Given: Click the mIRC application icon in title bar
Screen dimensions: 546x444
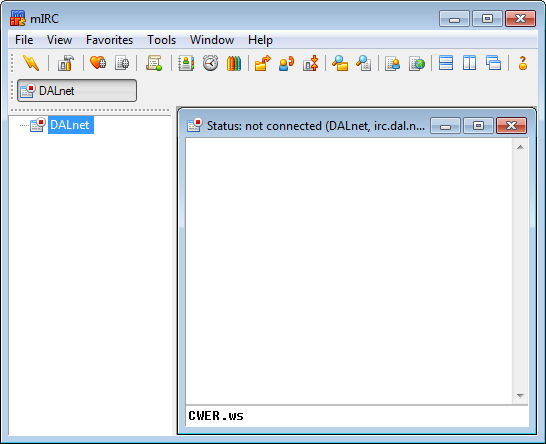Looking at the screenshot, I should (x=18, y=18).
